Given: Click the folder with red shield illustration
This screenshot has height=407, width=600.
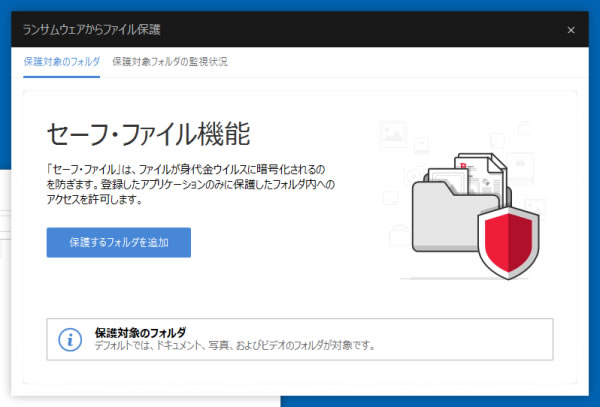Looking at the screenshot, I should click(x=476, y=216).
